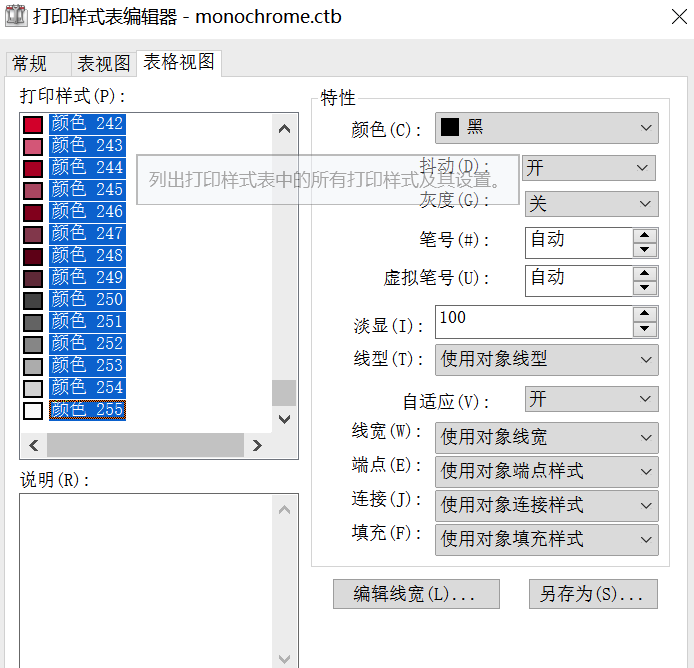Decrease 笔号(#) with the down arrow
This screenshot has height=668, width=694.
(x=645, y=250)
